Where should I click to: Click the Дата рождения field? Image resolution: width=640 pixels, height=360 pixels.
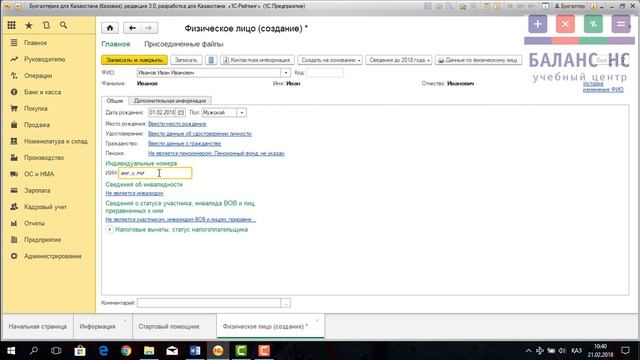coord(162,112)
